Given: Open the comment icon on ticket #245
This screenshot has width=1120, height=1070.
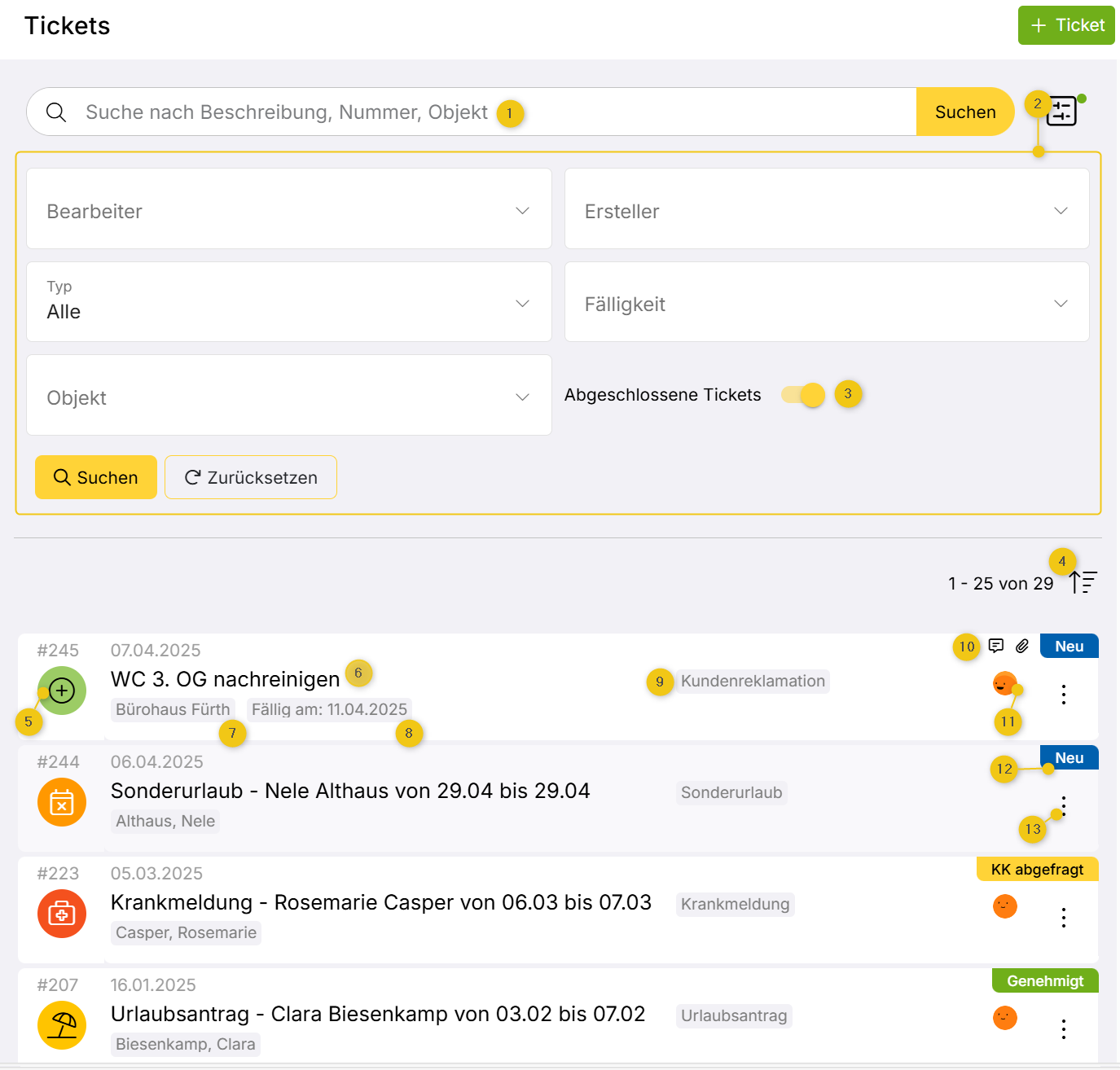Looking at the screenshot, I should click(x=996, y=646).
